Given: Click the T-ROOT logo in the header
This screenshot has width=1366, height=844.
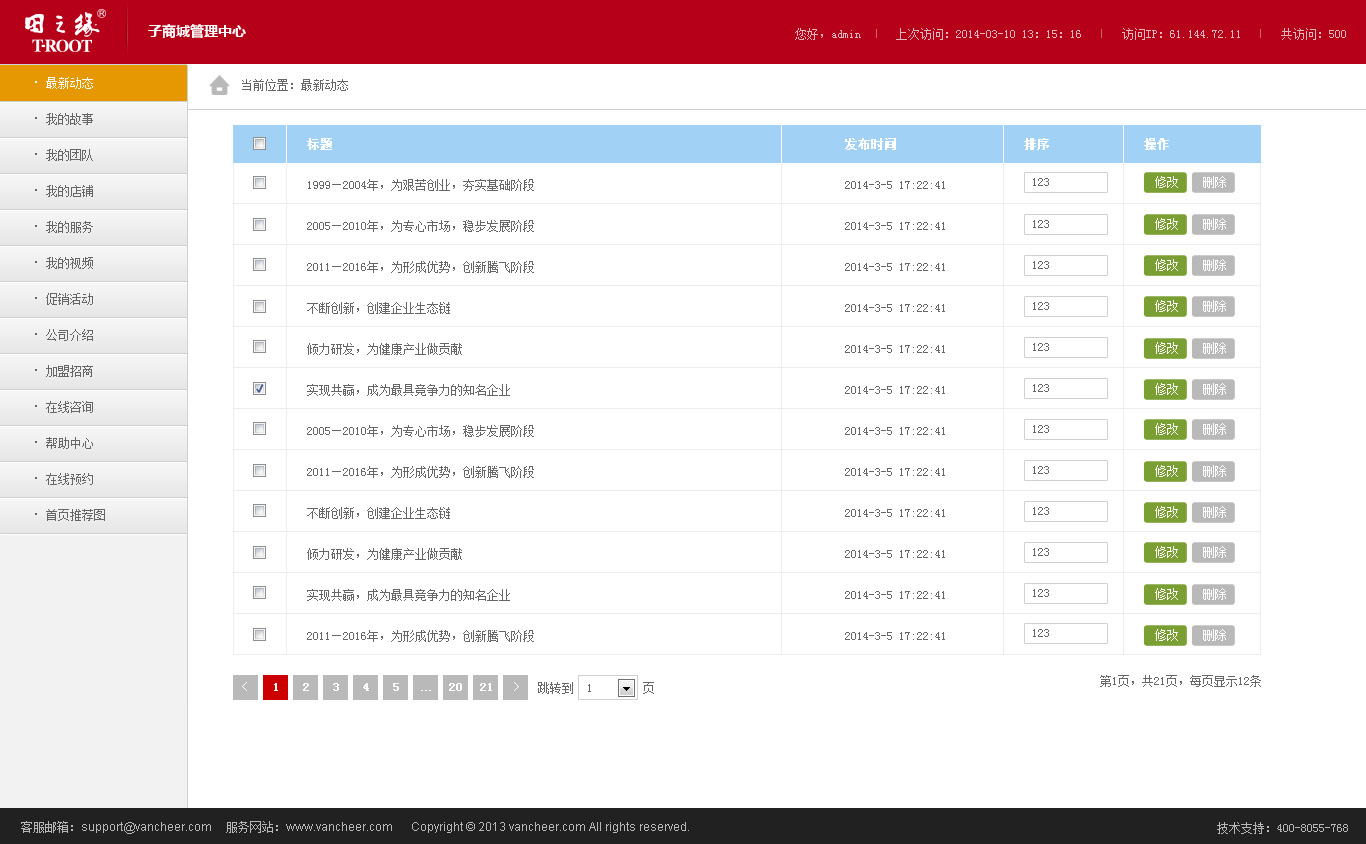Looking at the screenshot, I should pos(64,31).
